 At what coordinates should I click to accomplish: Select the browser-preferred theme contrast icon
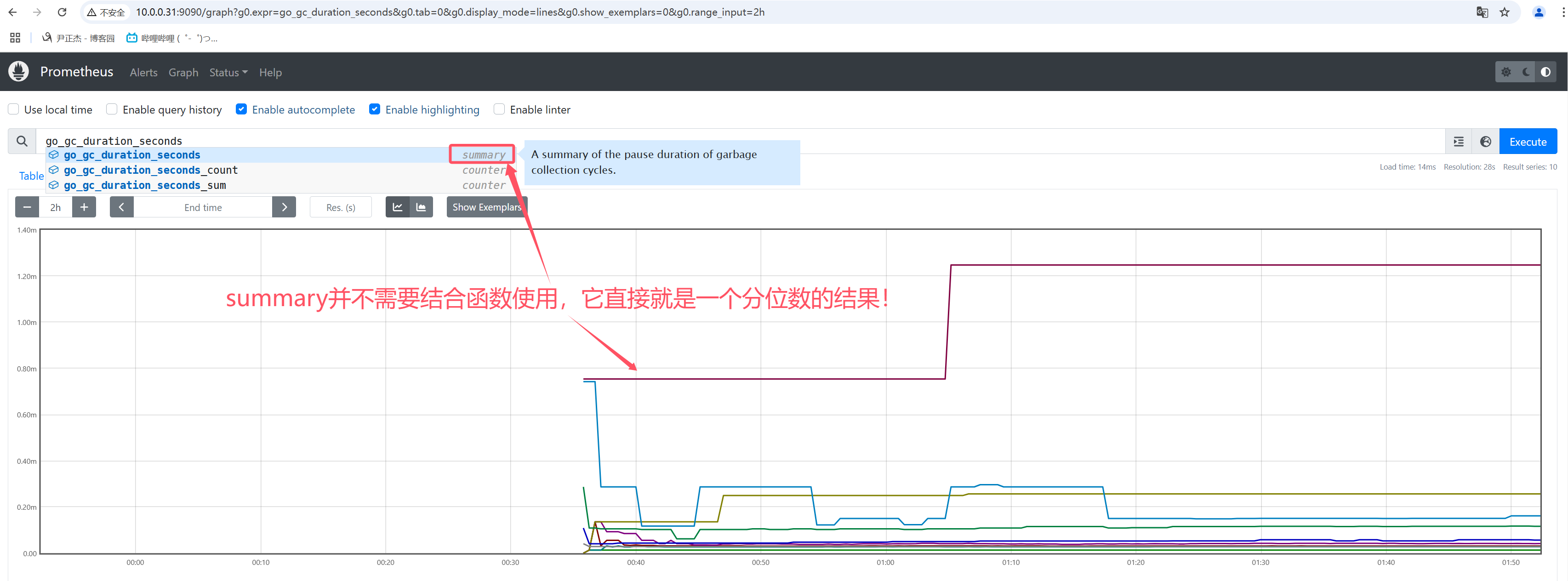(x=1545, y=72)
